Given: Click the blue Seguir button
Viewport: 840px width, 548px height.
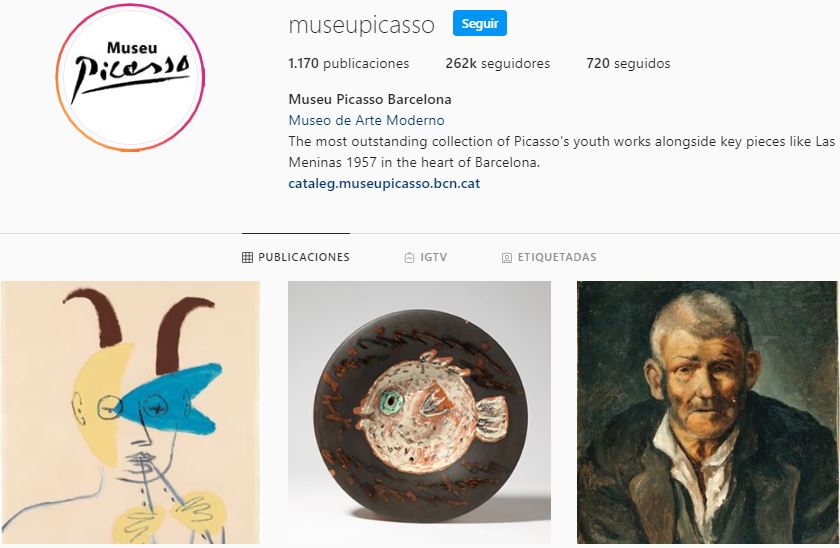Looking at the screenshot, I should pyautogui.click(x=479, y=24).
